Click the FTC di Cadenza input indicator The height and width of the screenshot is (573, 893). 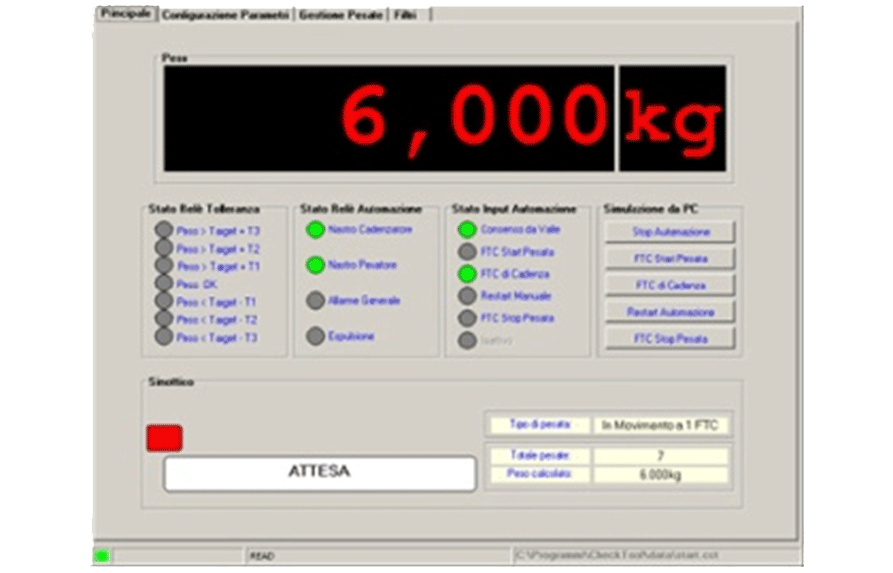467,274
